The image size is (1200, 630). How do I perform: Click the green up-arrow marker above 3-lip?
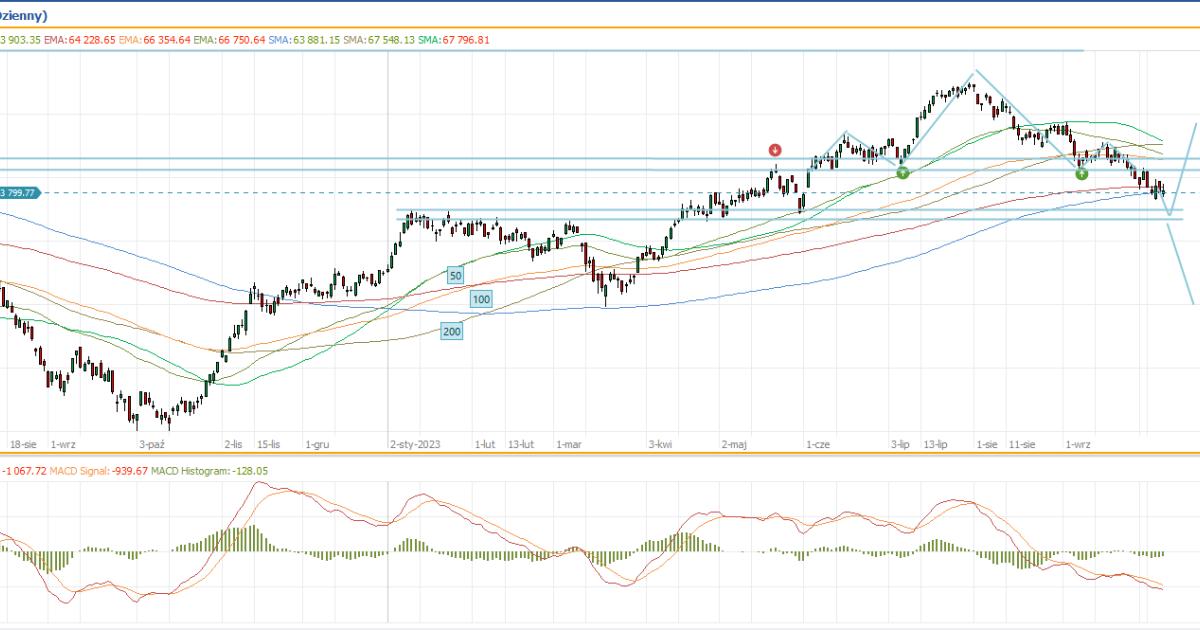tap(903, 173)
